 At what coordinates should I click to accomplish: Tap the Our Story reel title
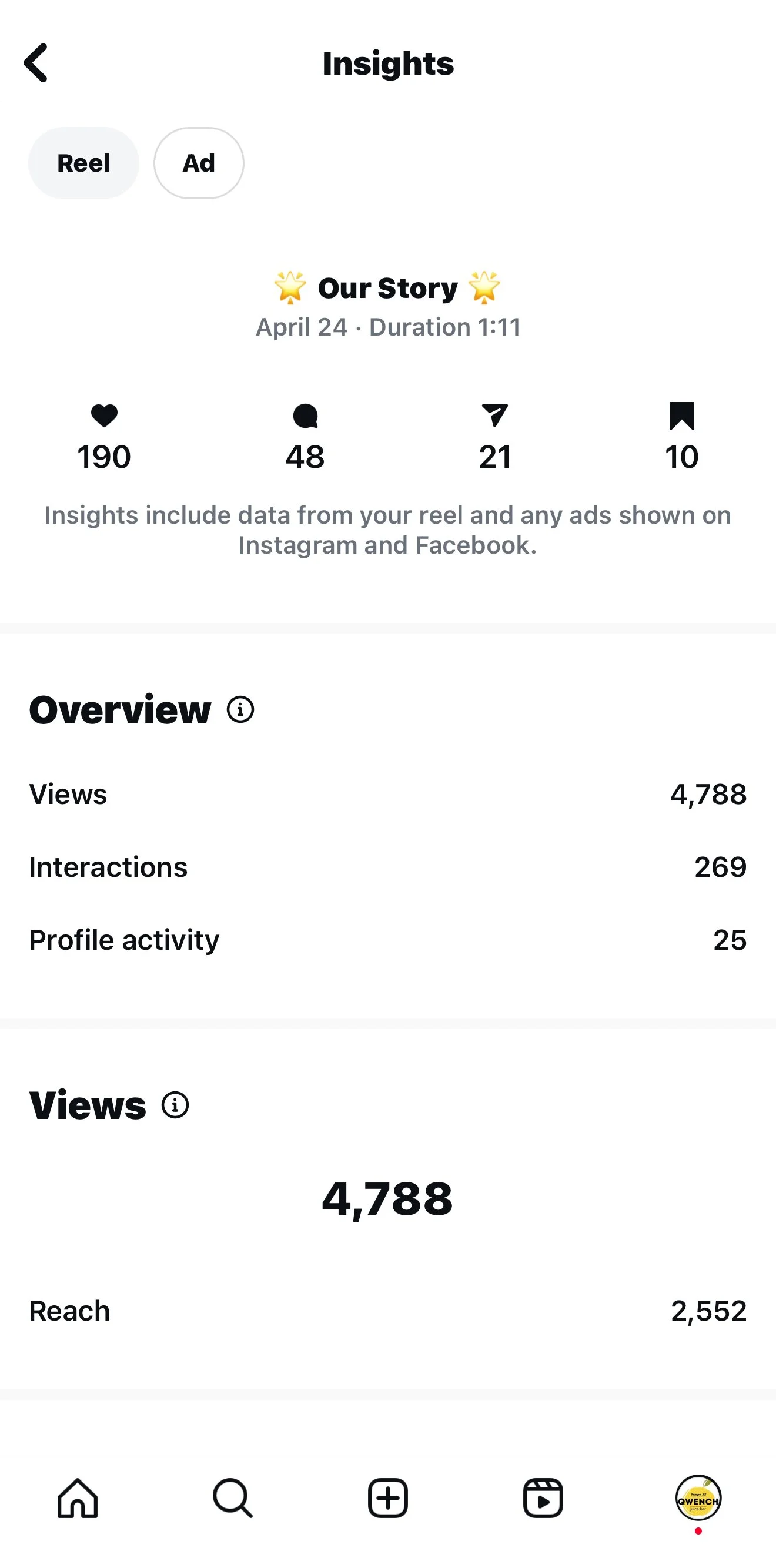tap(387, 287)
